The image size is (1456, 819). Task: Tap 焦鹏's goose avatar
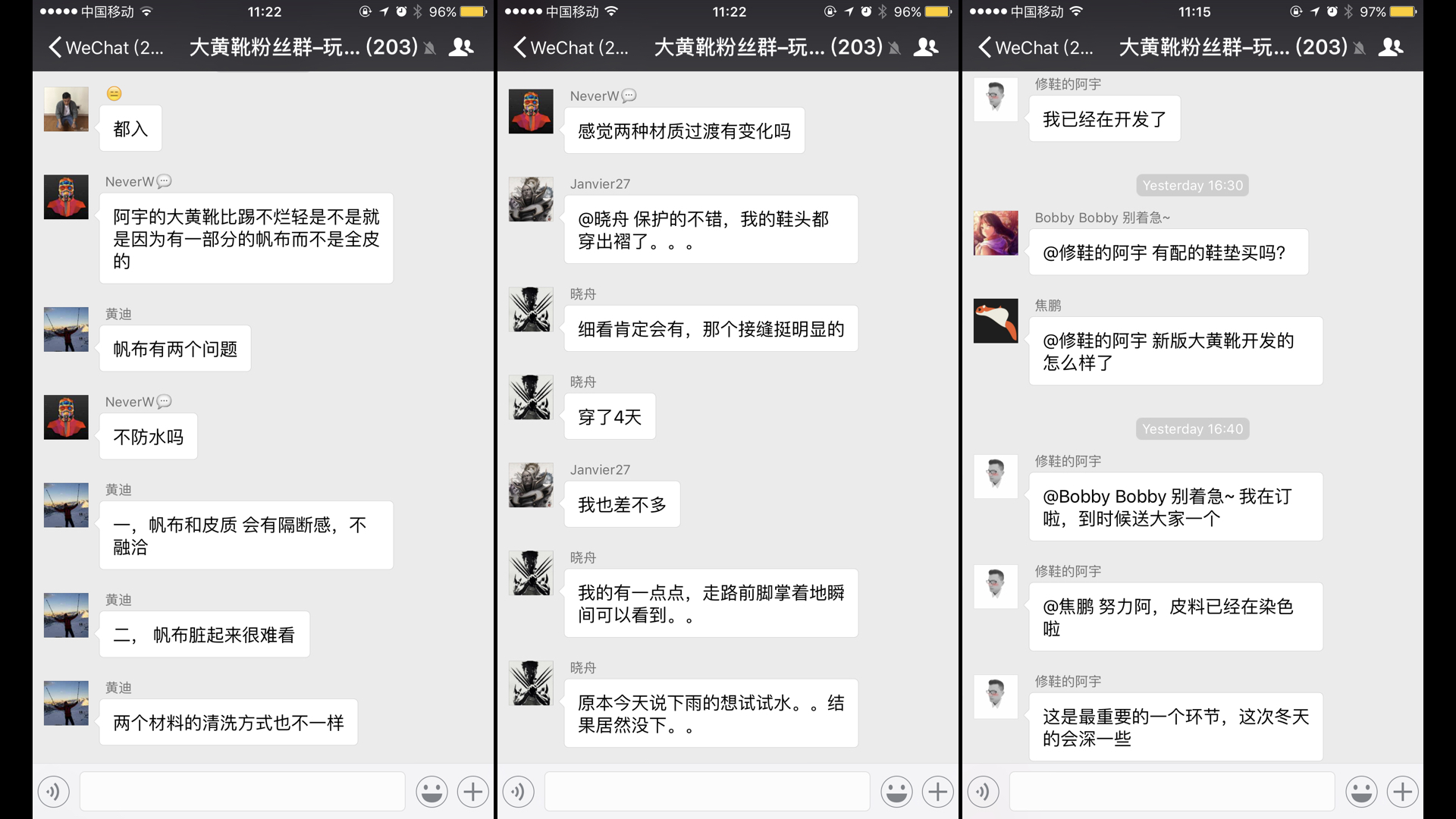(996, 321)
